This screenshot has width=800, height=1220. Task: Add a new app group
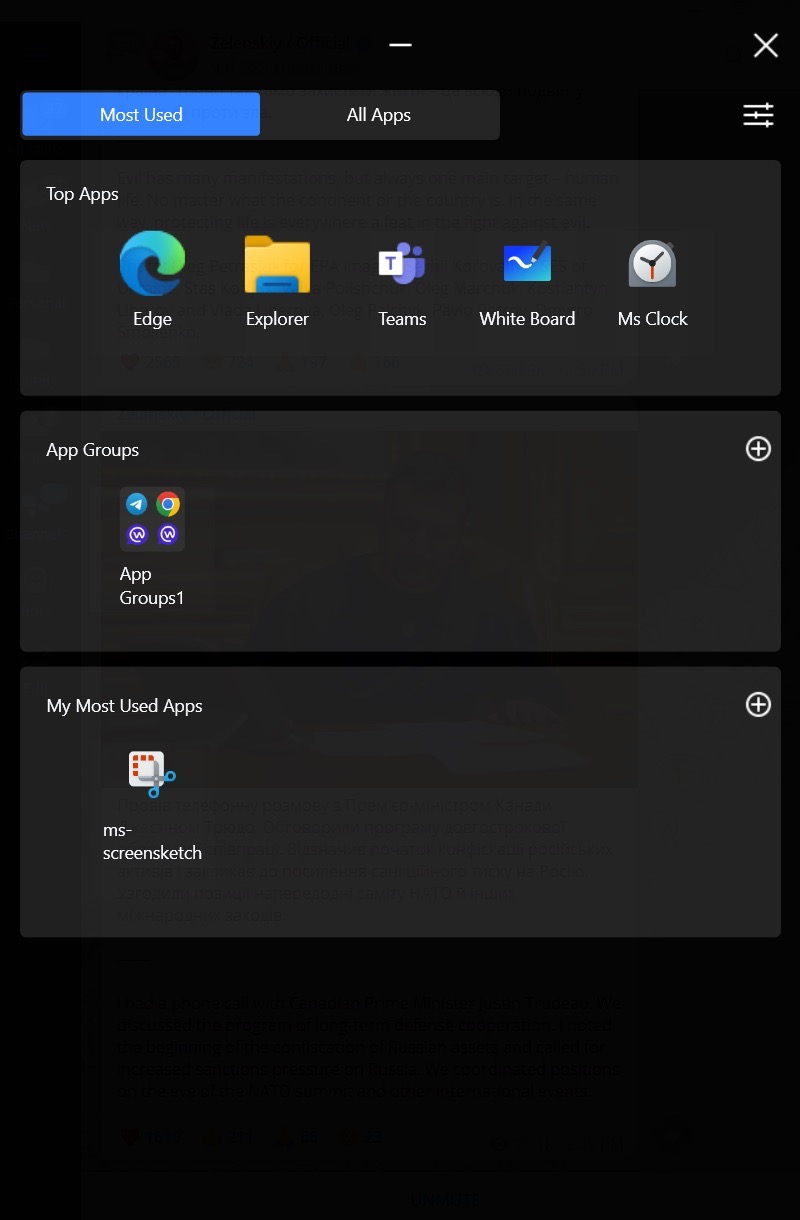(x=759, y=449)
